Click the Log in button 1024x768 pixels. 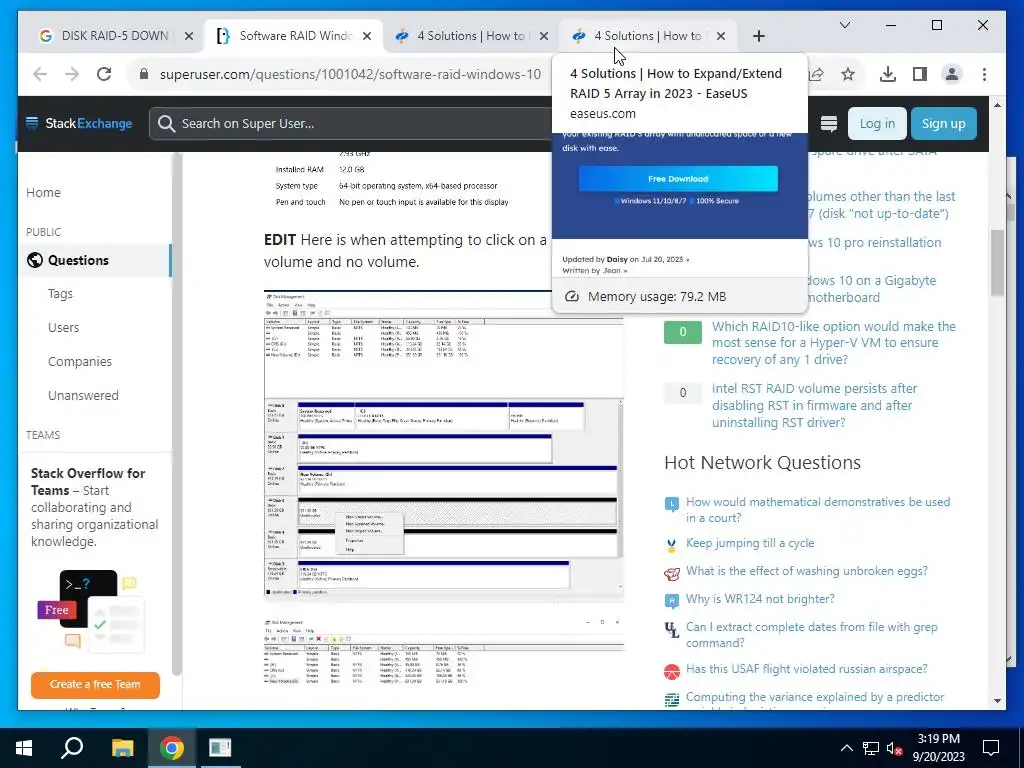pos(876,123)
